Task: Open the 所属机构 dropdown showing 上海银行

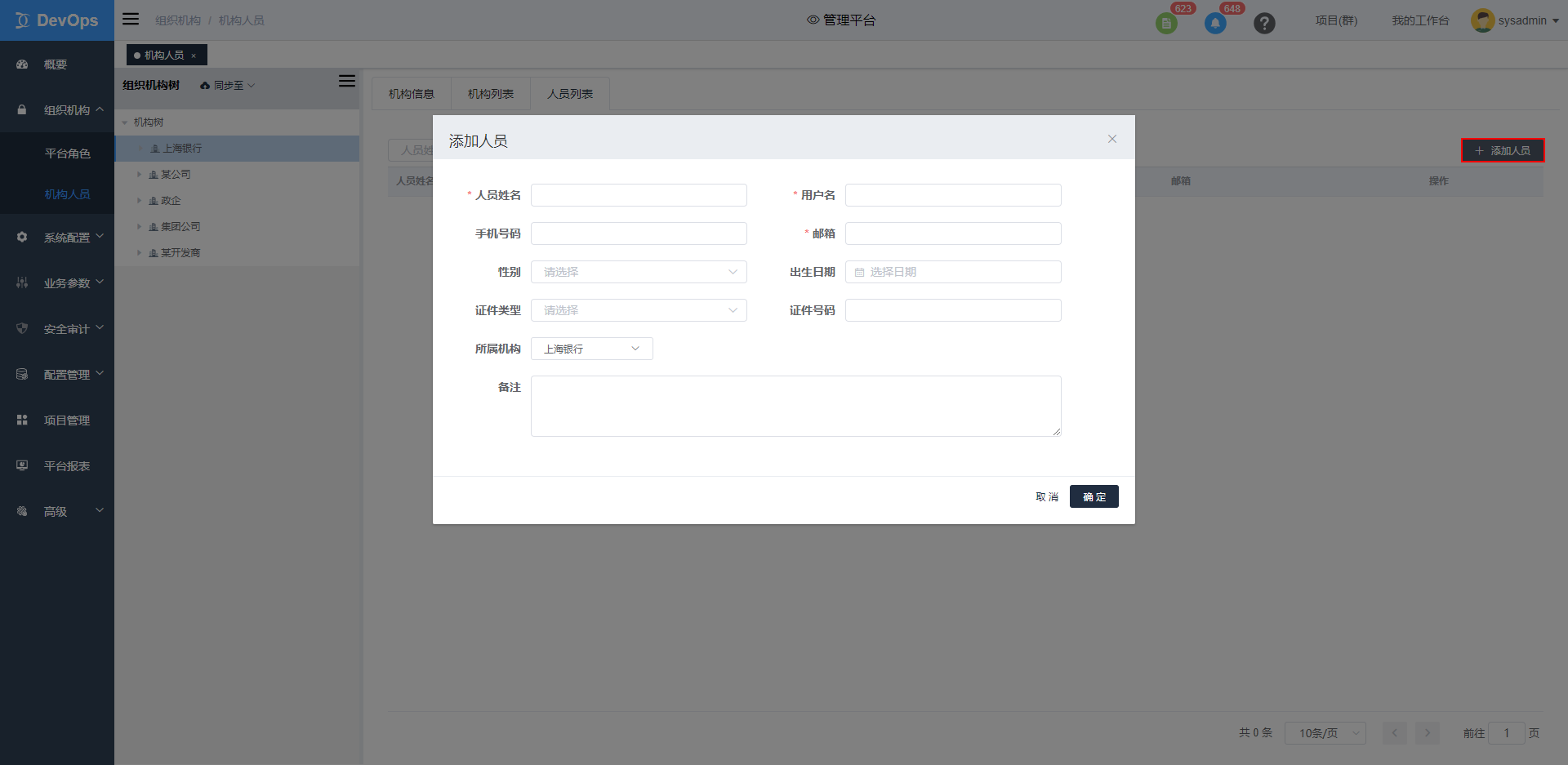Action: 592,349
